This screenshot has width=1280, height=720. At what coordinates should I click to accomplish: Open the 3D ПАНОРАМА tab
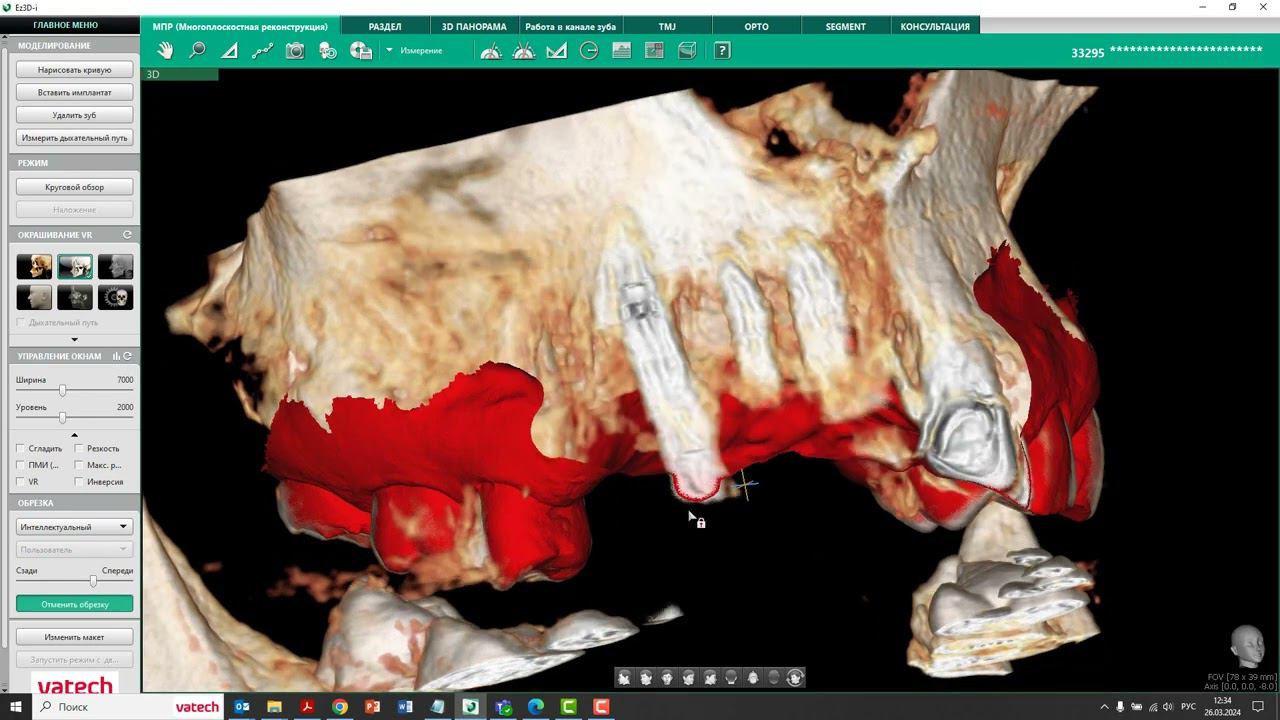[x=474, y=26]
